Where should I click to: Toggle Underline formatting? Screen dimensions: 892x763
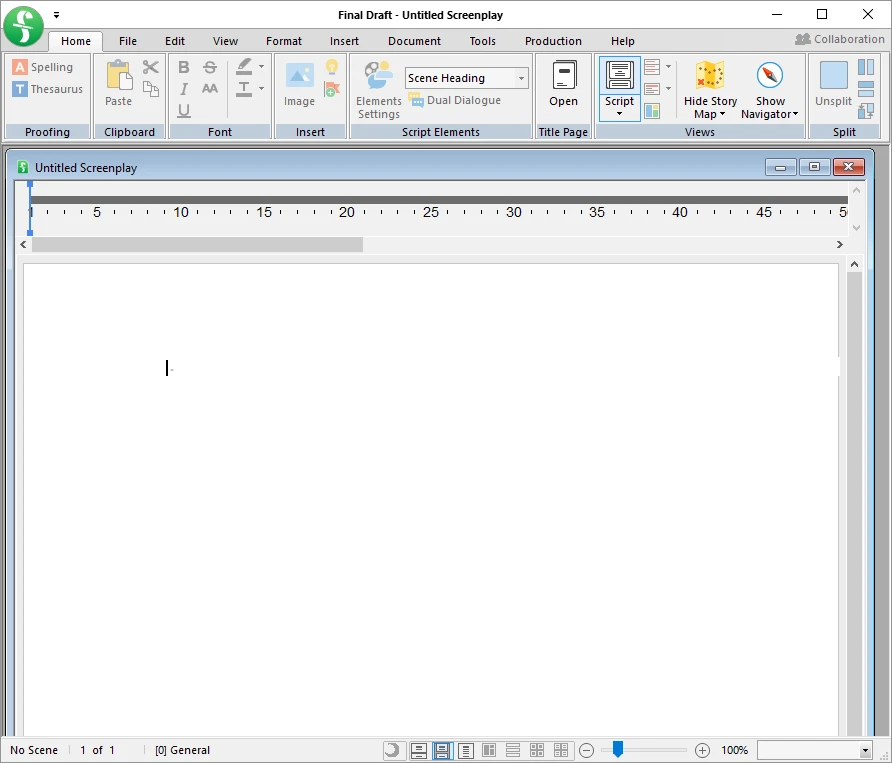pos(183,111)
